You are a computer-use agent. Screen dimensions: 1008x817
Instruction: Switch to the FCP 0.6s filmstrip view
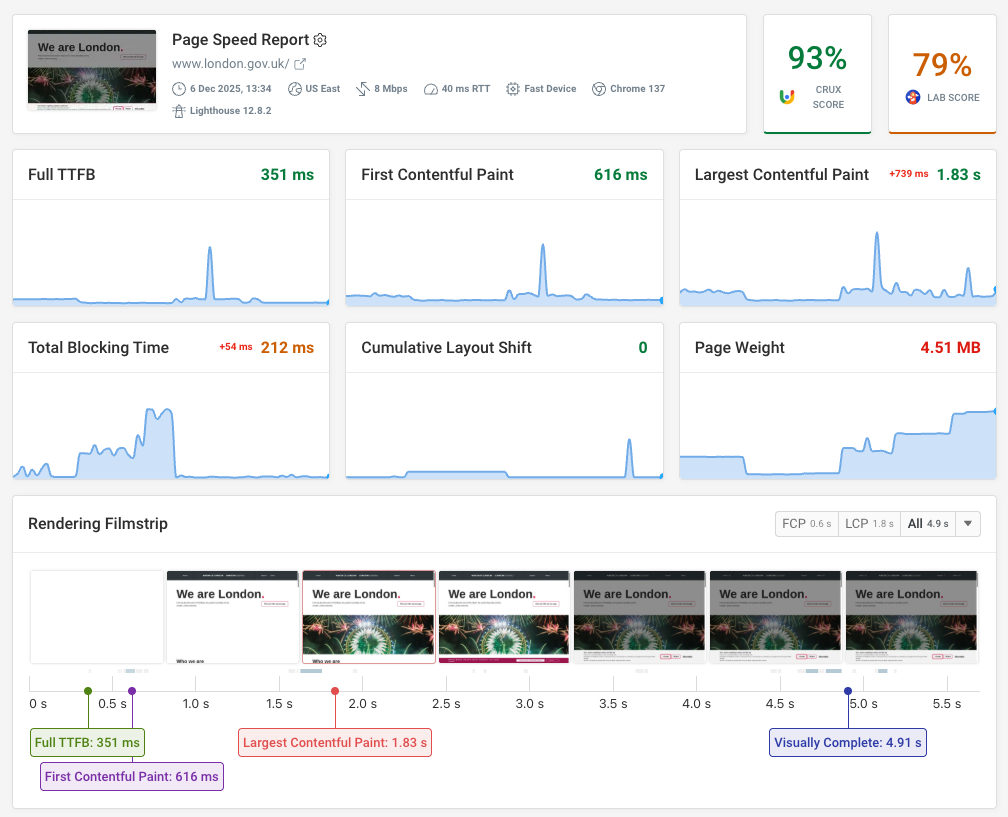(x=806, y=523)
